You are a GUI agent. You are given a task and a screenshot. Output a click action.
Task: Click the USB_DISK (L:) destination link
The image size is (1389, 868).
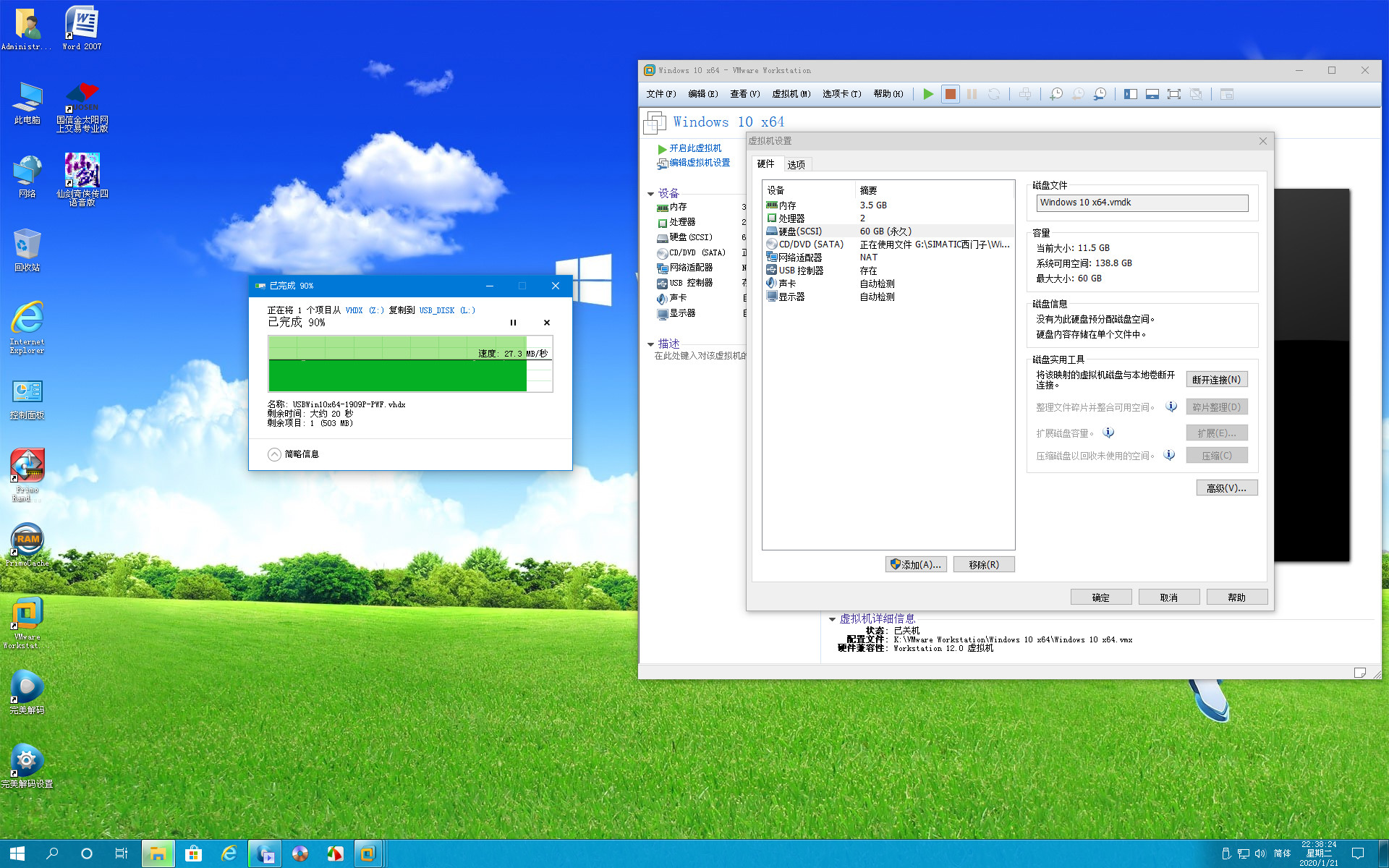[447, 310]
